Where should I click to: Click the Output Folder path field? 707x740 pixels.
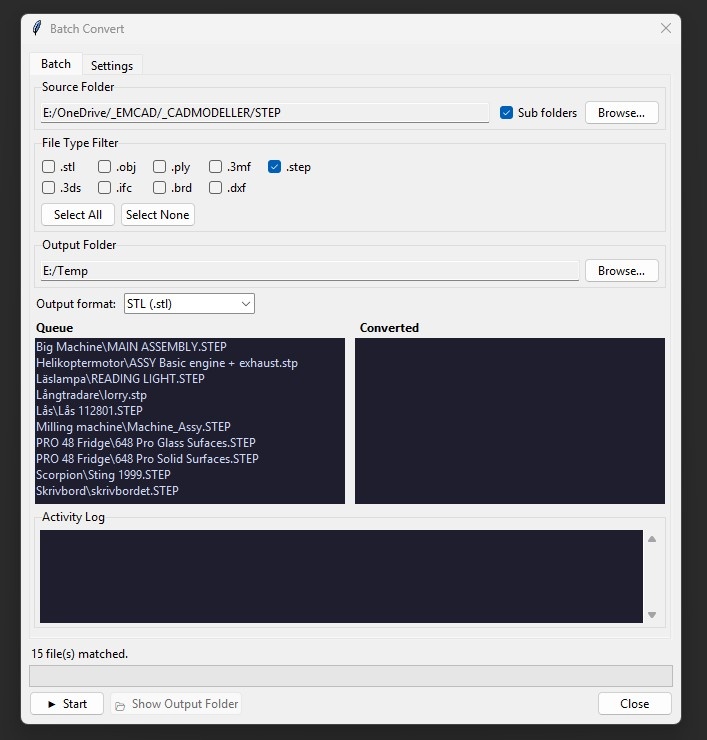309,271
